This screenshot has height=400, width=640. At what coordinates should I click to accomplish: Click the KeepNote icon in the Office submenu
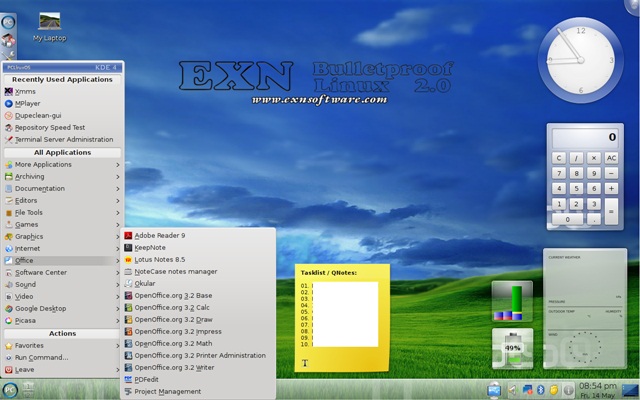click(x=128, y=247)
